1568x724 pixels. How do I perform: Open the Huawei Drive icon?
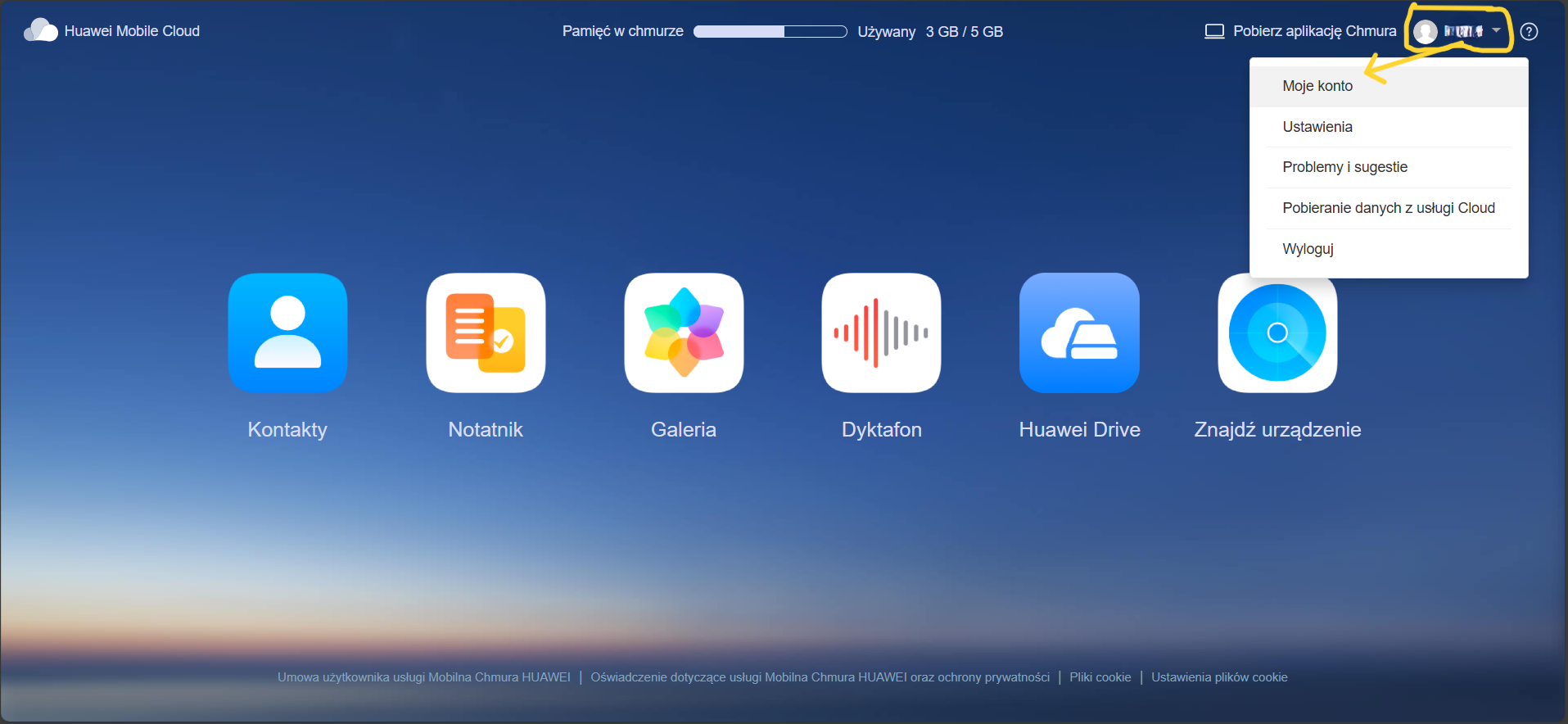pyautogui.click(x=1079, y=333)
